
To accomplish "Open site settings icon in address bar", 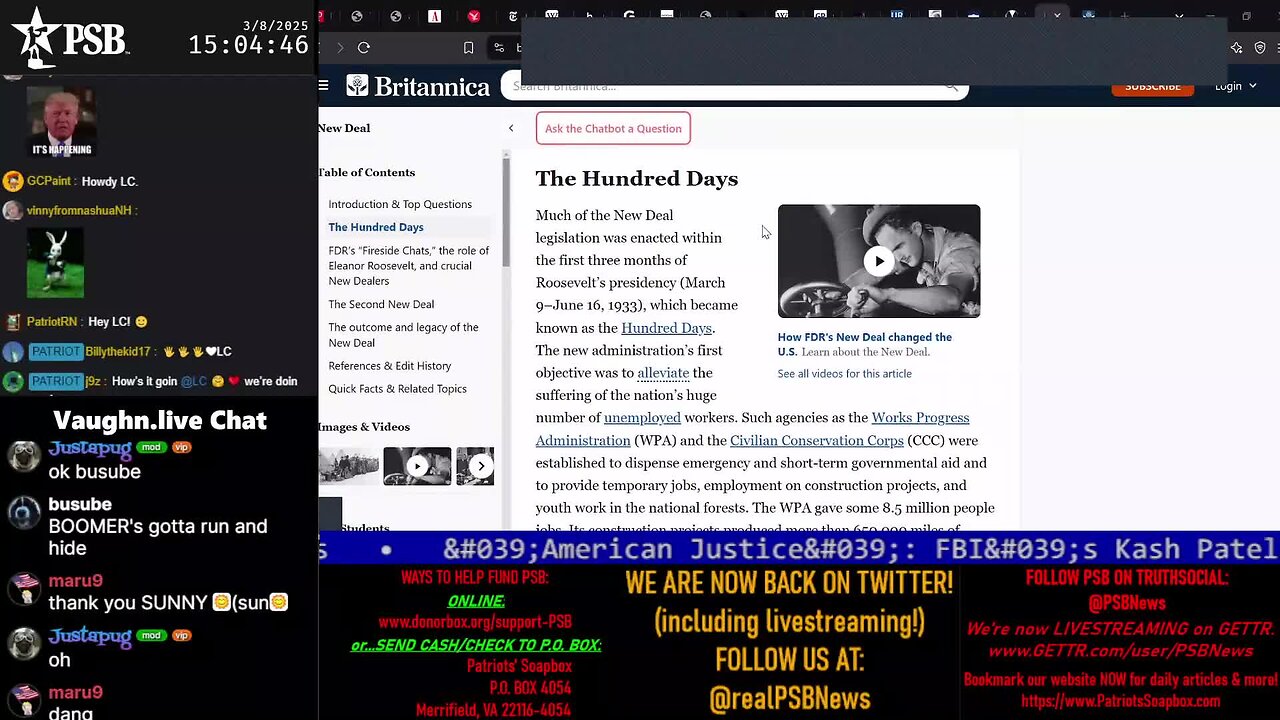I will click(x=499, y=47).
